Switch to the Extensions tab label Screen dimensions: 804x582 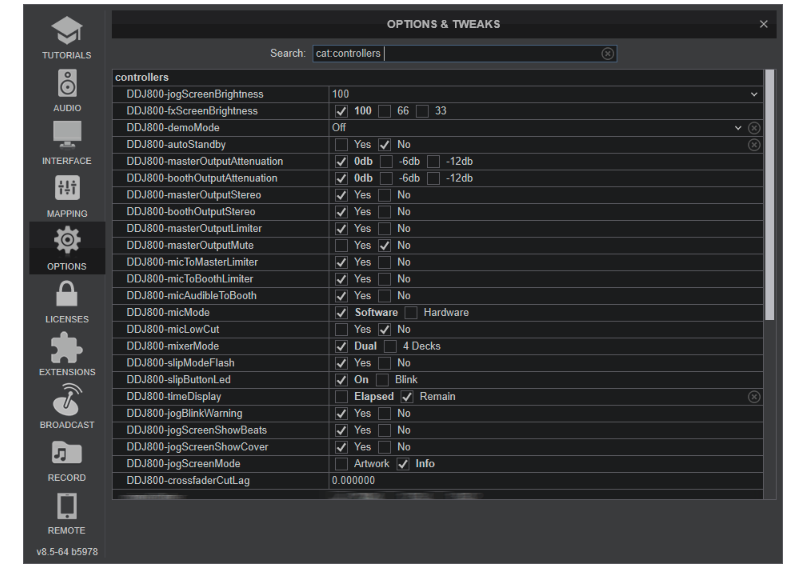(67, 372)
